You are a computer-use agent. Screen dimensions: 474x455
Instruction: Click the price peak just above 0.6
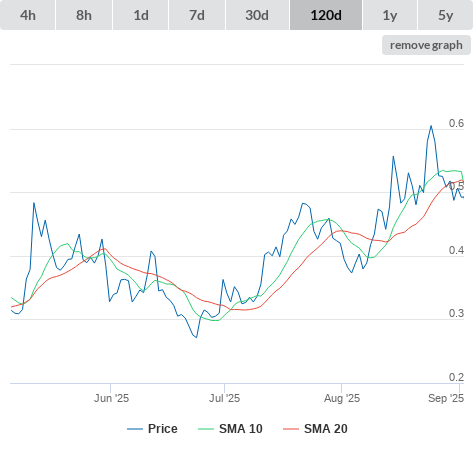pyautogui.click(x=431, y=126)
